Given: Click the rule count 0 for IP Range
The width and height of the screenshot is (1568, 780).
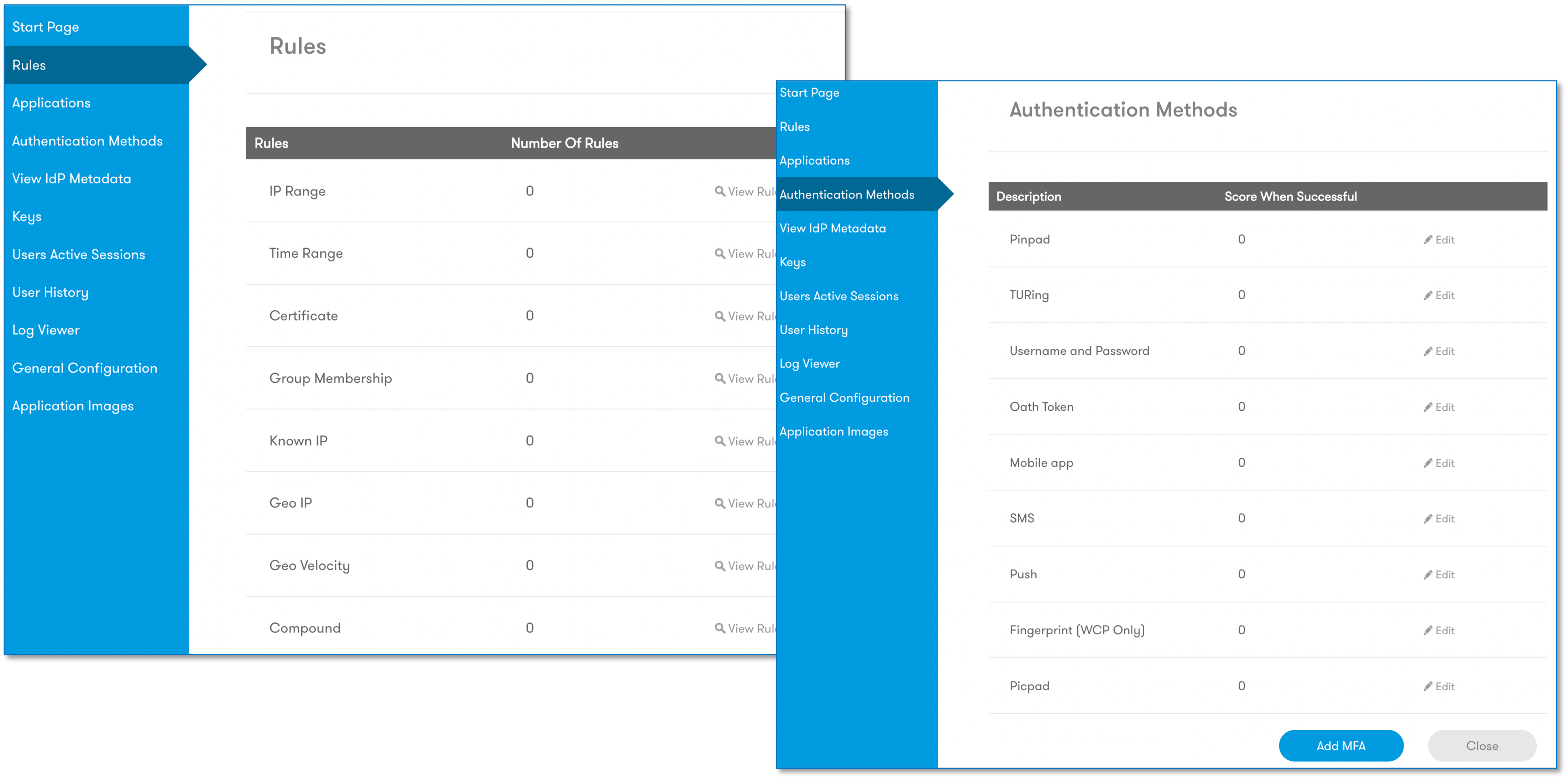Looking at the screenshot, I should (x=529, y=191).
